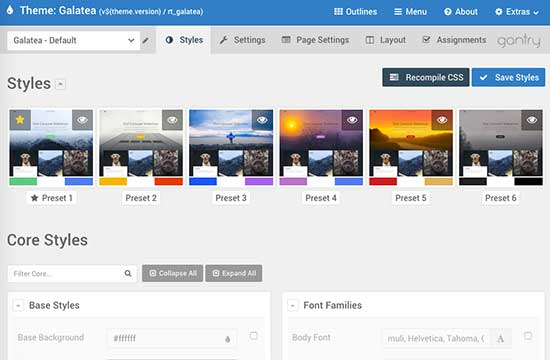
Task: Preview Preset 3 with eye icon
Action: 262,120
